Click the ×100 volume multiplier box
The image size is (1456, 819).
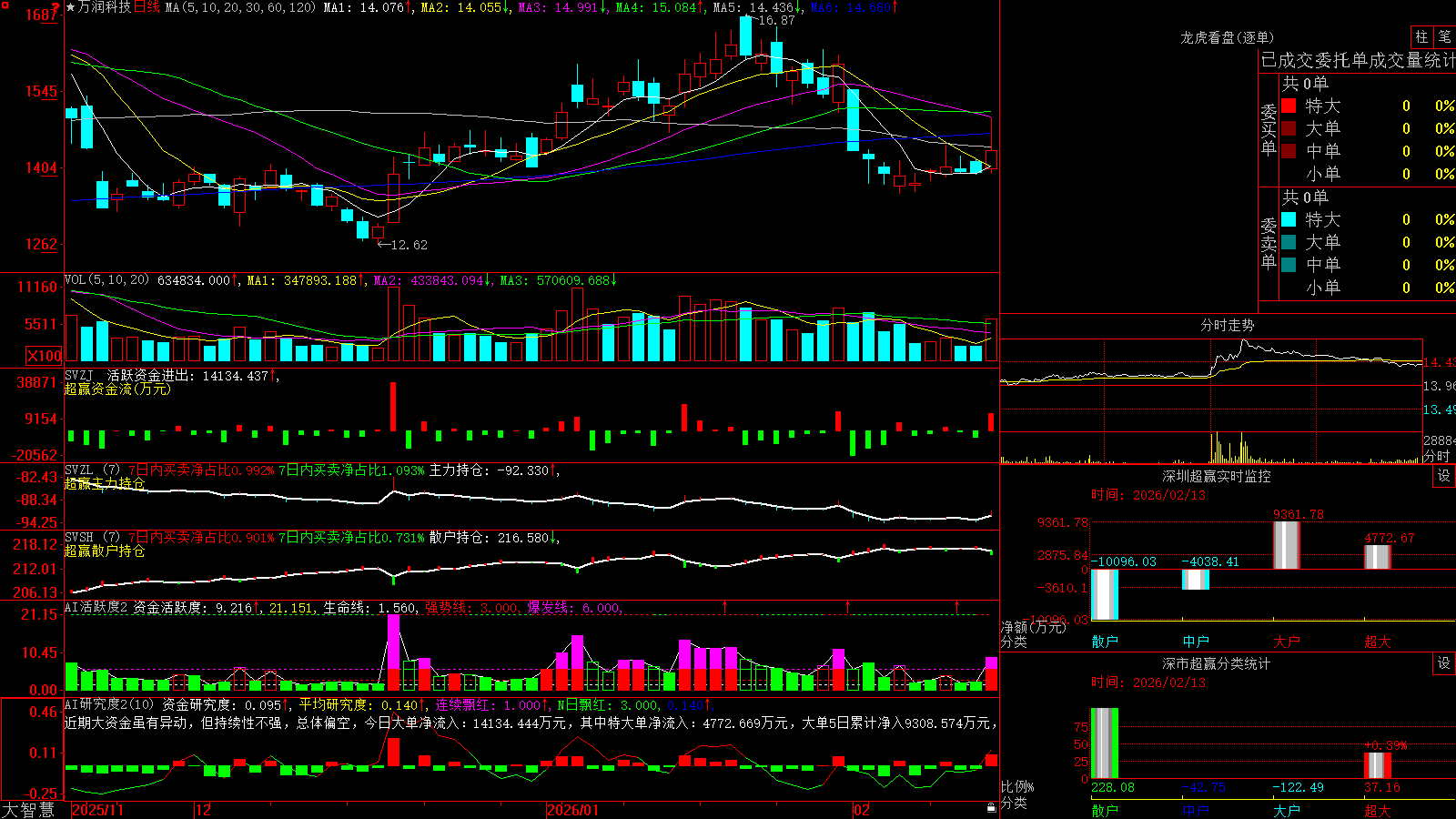pyautogui.click(x=44, y=356)
